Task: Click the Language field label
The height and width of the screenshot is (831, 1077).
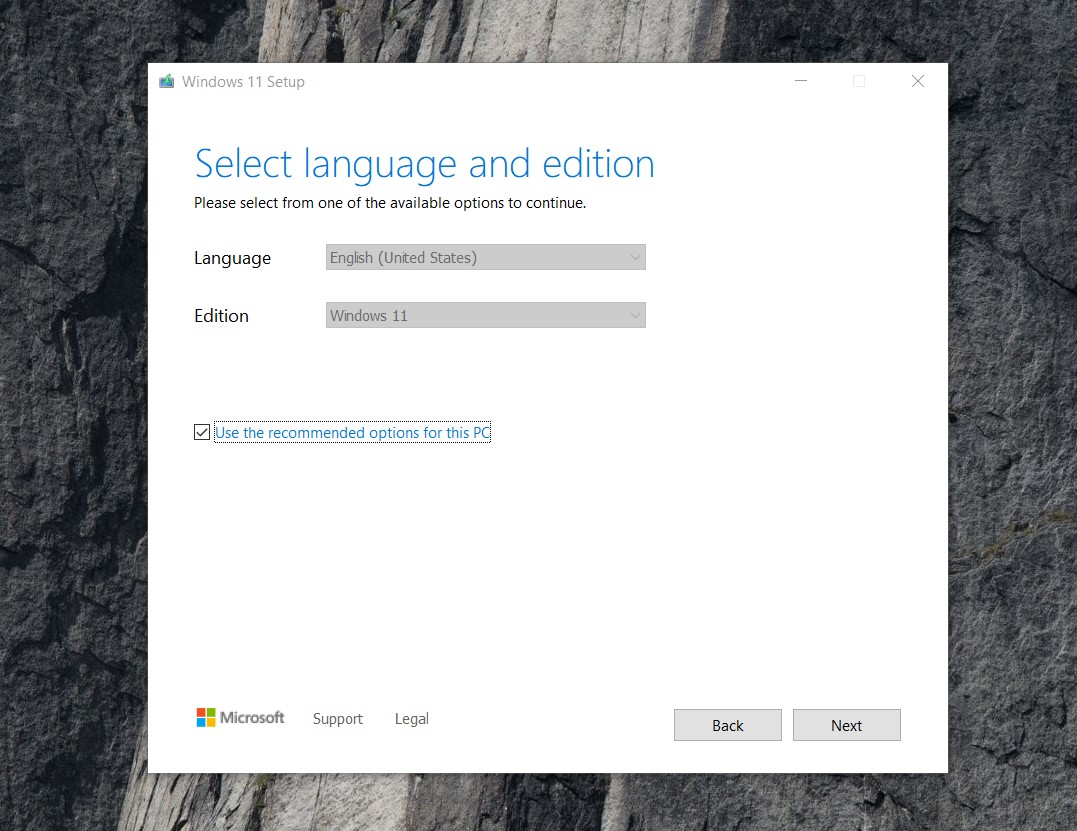Action: click(232, 258)
